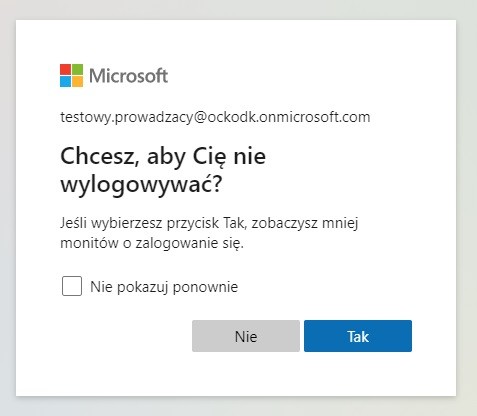Click the red square of the Microsoft logo
This screenshot has height=416, width=477.
point(65,70)
